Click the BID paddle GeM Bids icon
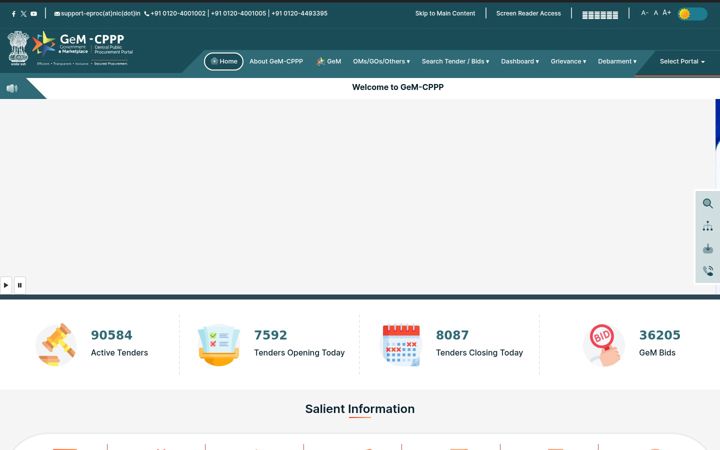 pyautogui.click(x=604, y=345)
